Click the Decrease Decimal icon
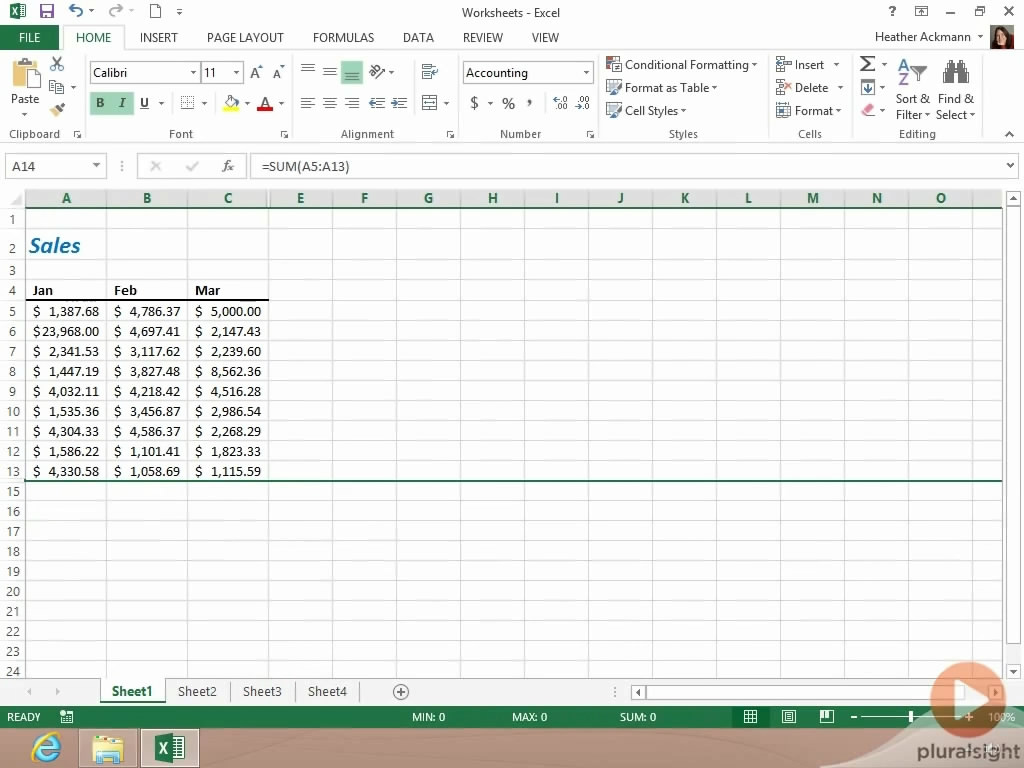This screenshot has height=768, width=1024. [x=583, y=103]
